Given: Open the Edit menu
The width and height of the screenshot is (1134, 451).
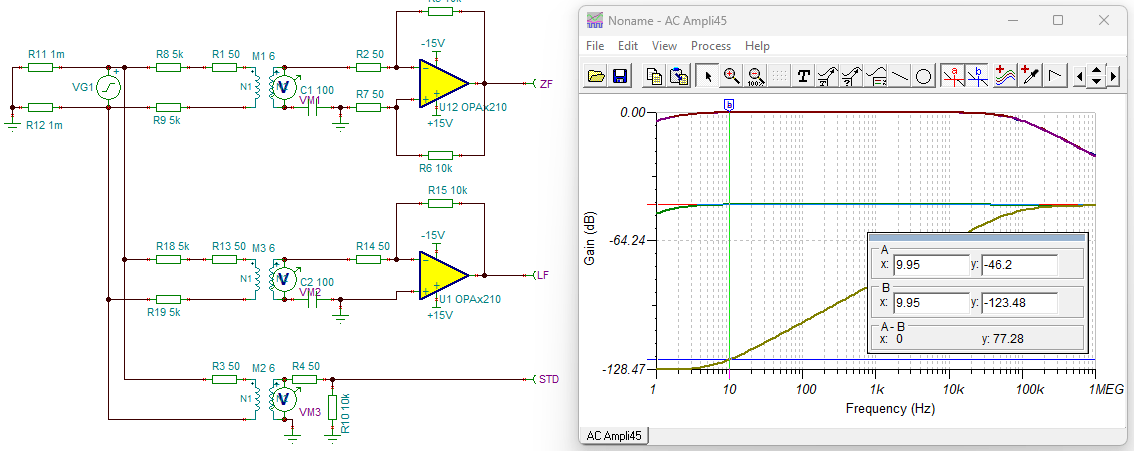Looking at the screenshot, I should pos(628,46).
